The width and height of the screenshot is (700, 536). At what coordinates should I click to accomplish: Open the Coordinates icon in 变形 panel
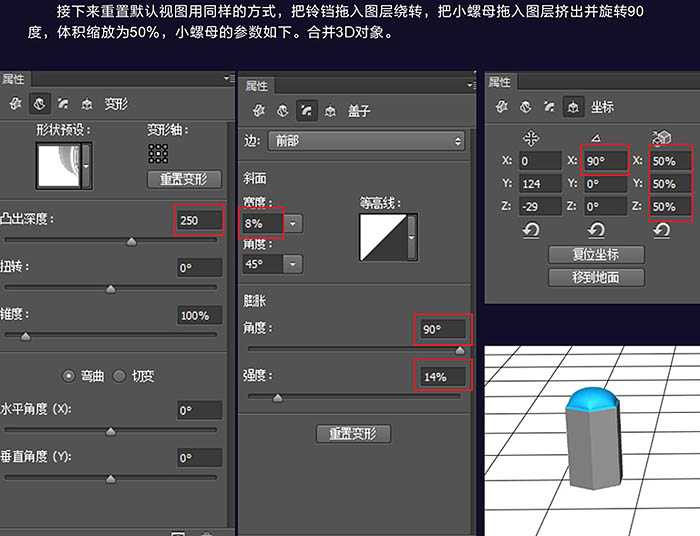[87, 104]
